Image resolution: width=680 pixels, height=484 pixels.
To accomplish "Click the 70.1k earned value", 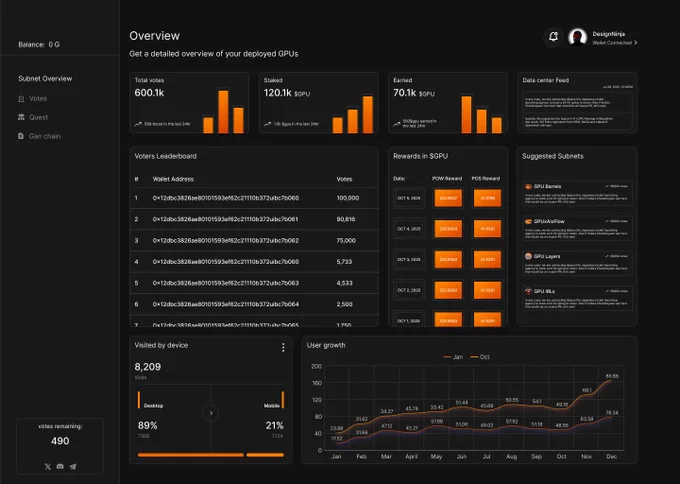I will [405, 93].
